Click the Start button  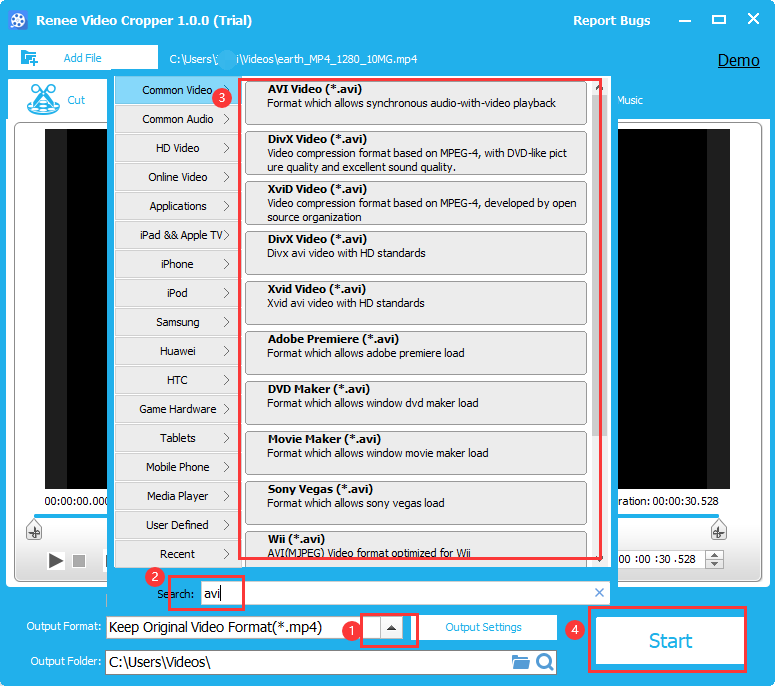[669, 641]
